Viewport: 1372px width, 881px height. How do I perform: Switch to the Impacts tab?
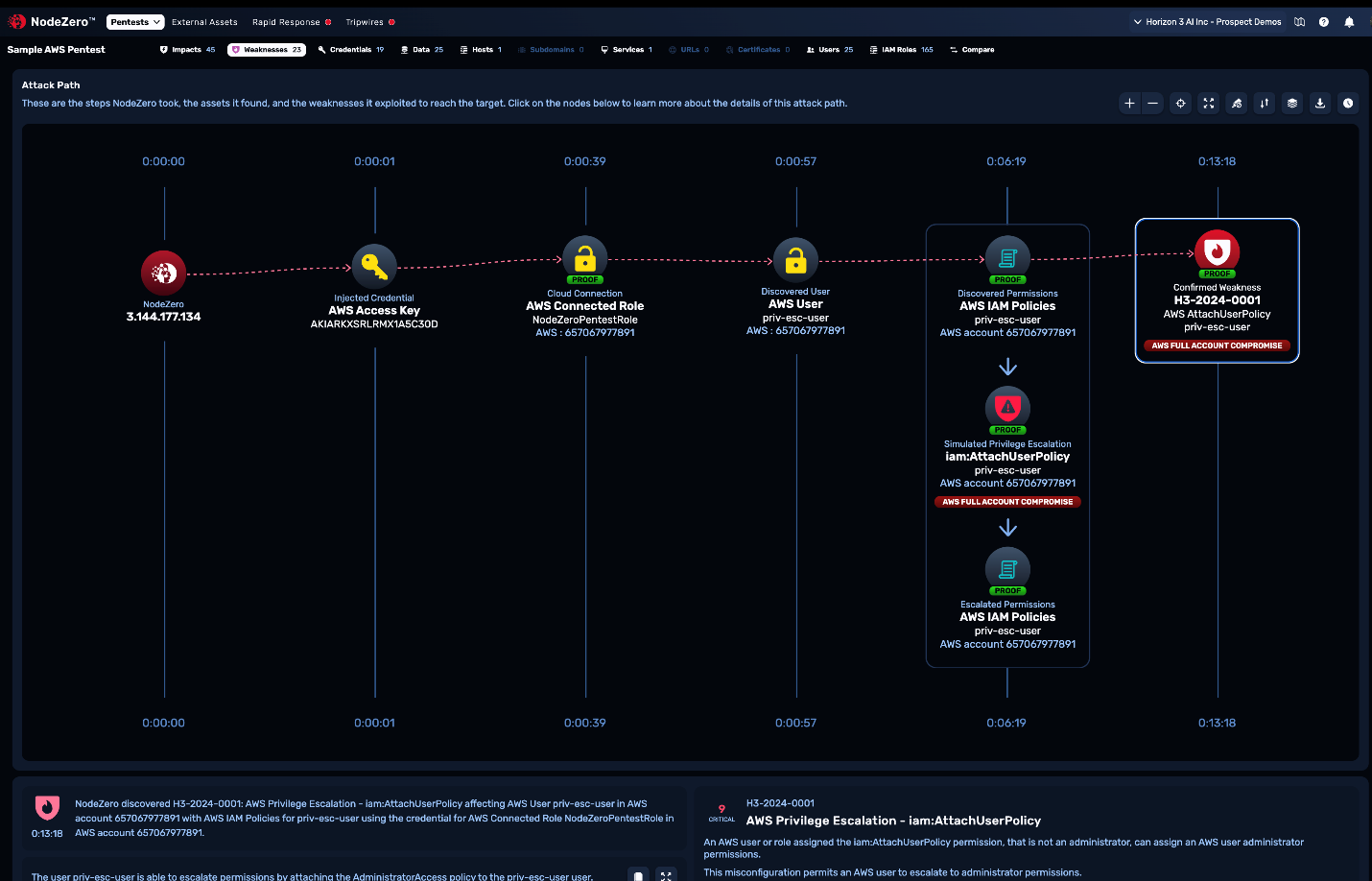tap(188, 50)
